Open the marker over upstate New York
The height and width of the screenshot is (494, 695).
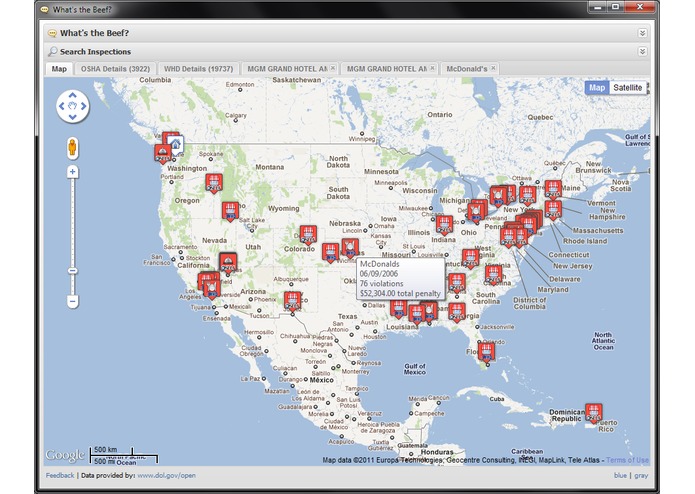pyautogui.click(x=527, y=196)
